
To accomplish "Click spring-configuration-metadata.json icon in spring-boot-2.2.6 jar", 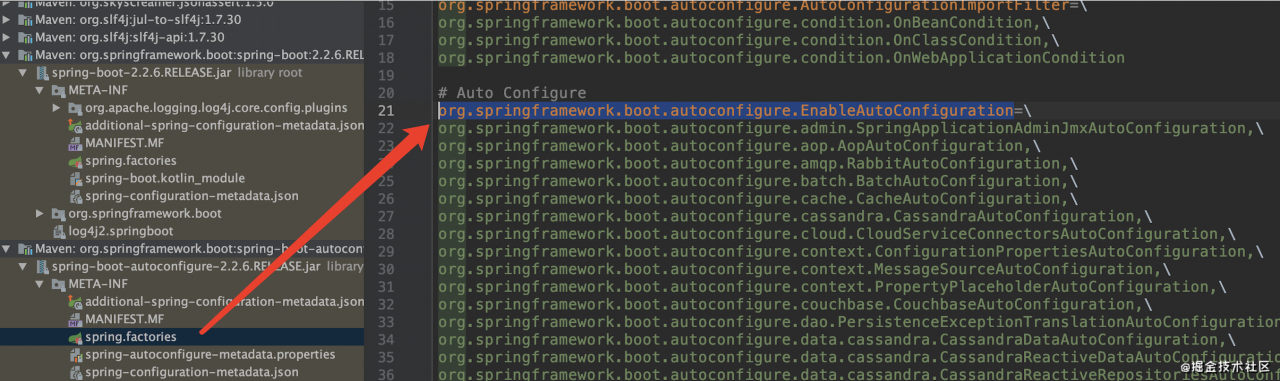I will pos(75,195).
